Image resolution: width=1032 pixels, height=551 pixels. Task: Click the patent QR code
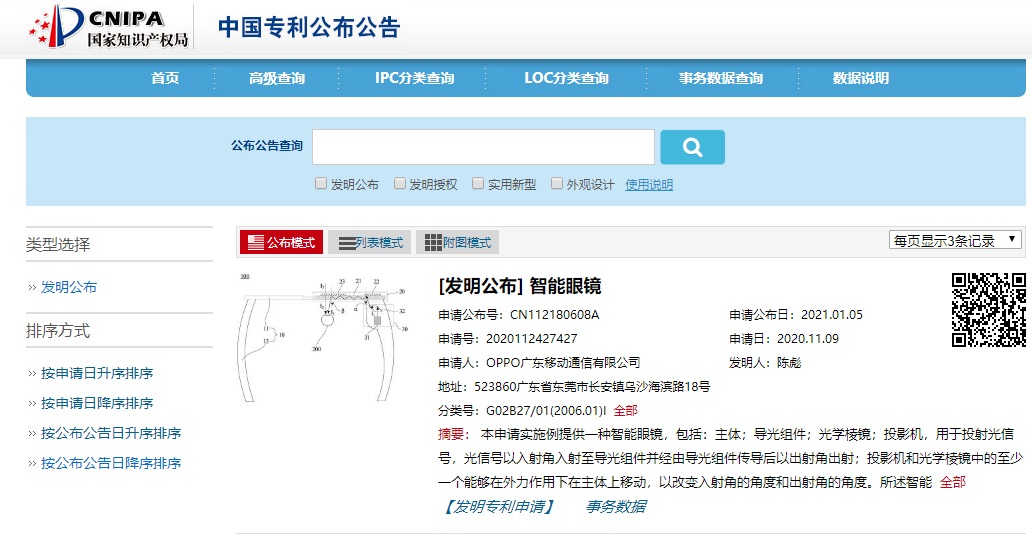coord(987,310)
